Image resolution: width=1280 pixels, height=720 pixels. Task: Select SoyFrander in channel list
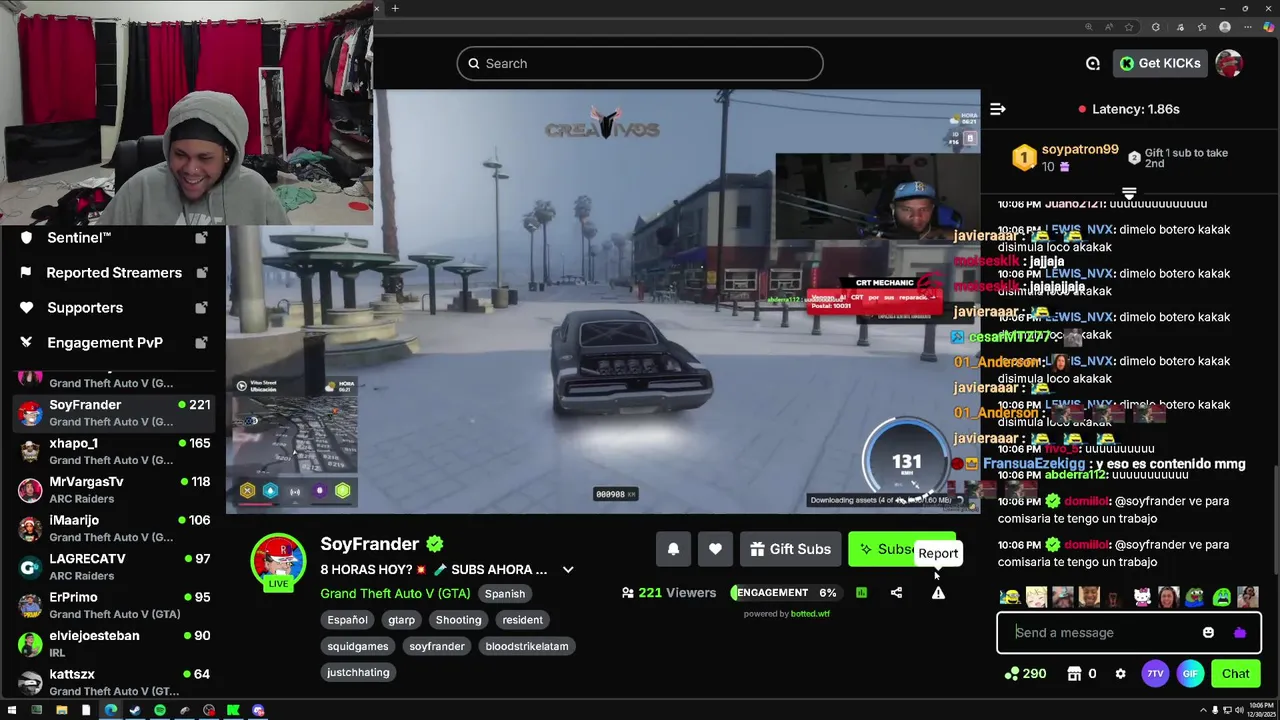[116, 413]
